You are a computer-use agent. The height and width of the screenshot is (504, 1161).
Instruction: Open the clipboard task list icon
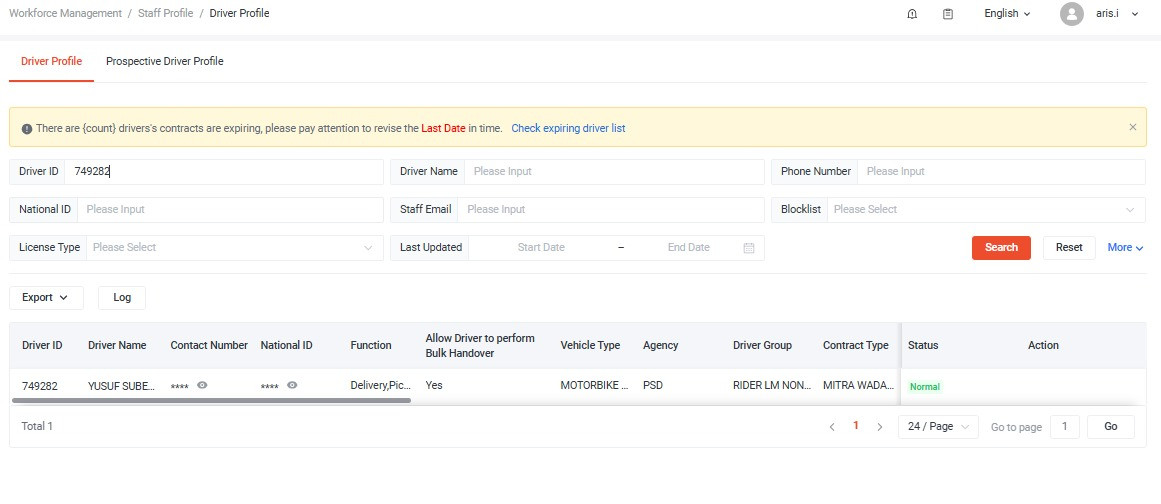(948, 14)
